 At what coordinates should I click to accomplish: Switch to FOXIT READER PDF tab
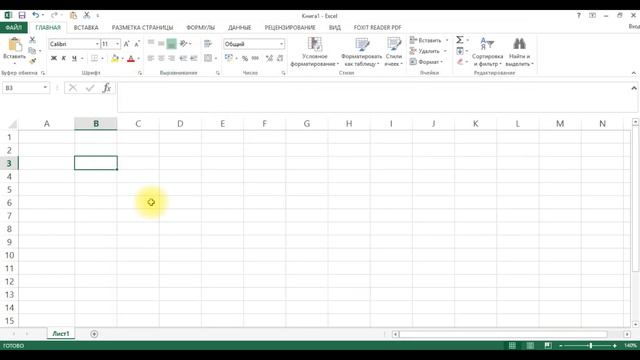click(x=378, y=27)
